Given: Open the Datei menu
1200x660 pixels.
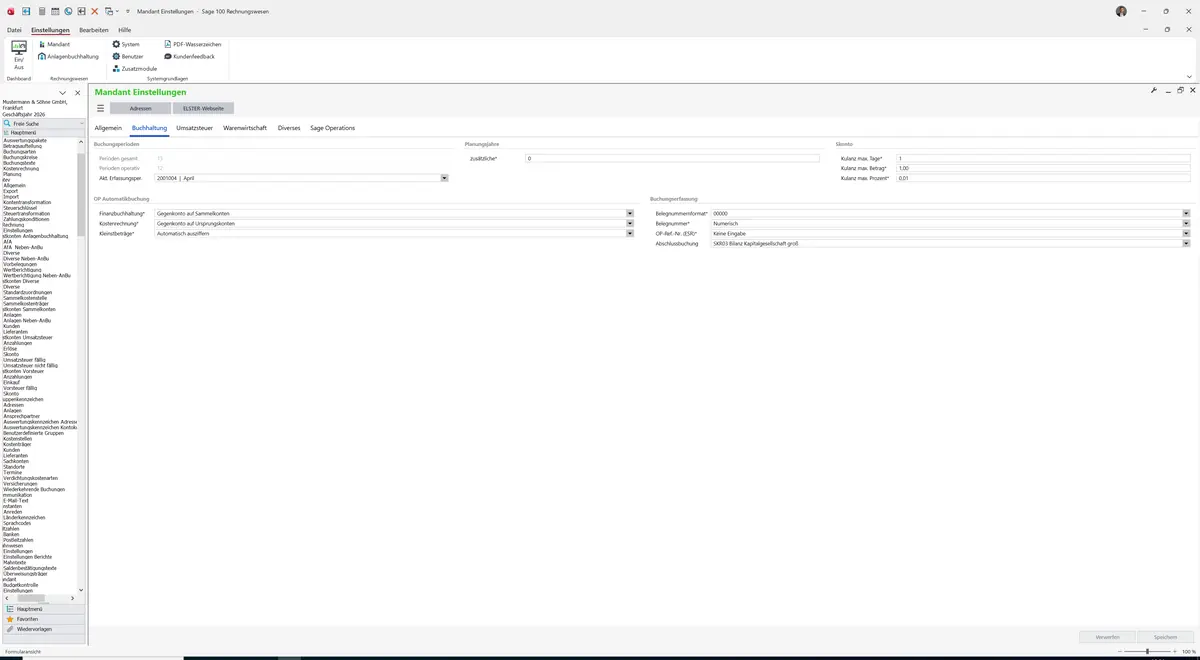Looking at the screenshot, I should tap(14, 30).
